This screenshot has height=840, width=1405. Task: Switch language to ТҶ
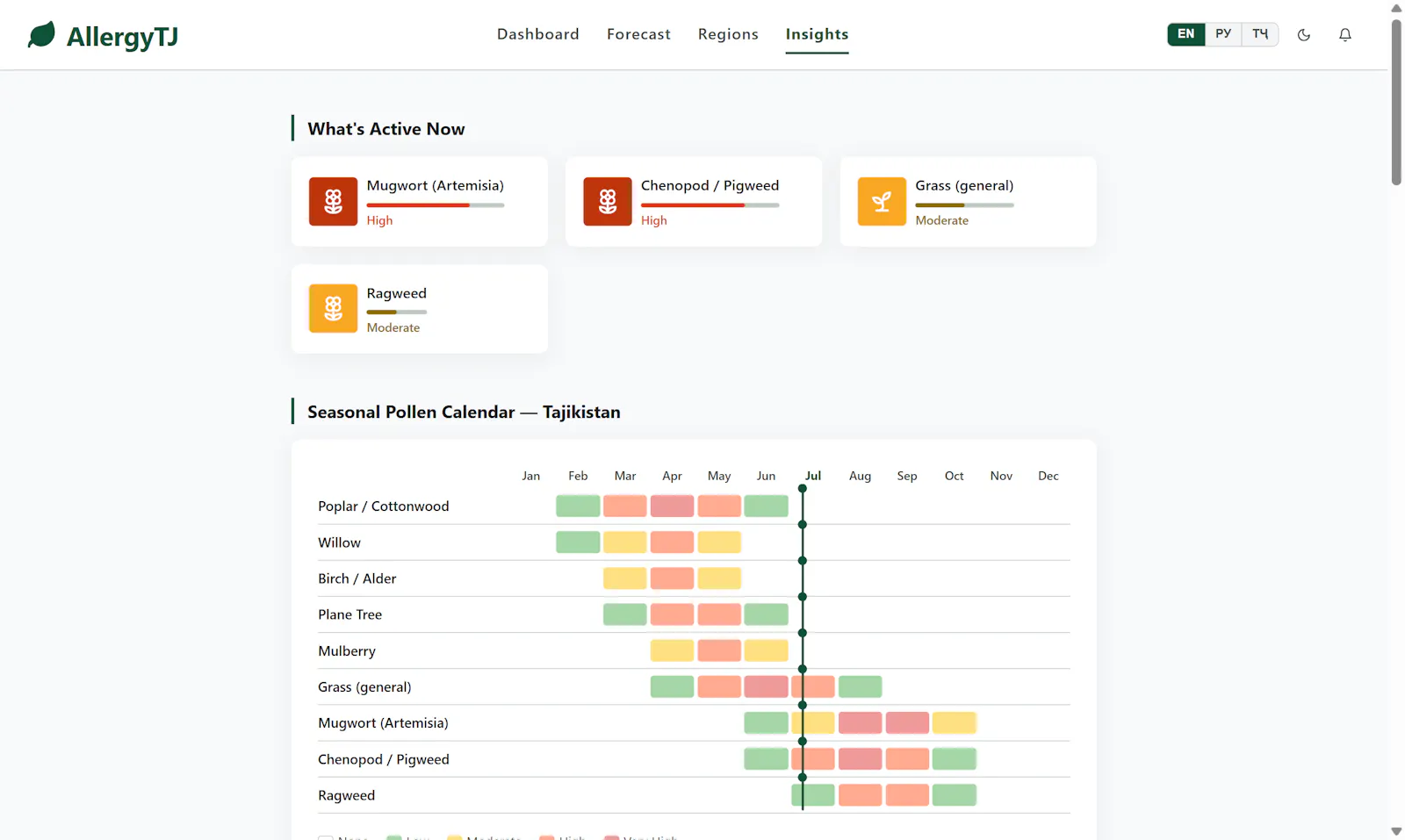coord(1260,34)
